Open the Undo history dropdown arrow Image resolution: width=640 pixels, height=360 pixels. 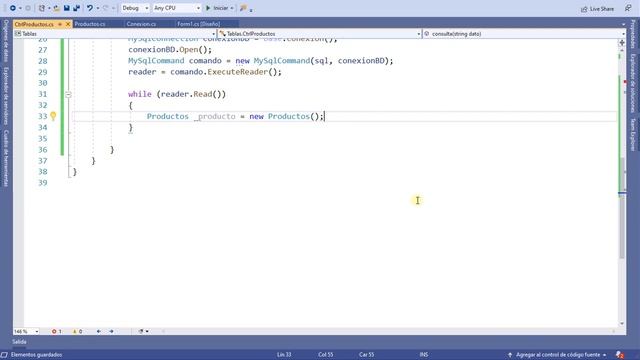98,8
